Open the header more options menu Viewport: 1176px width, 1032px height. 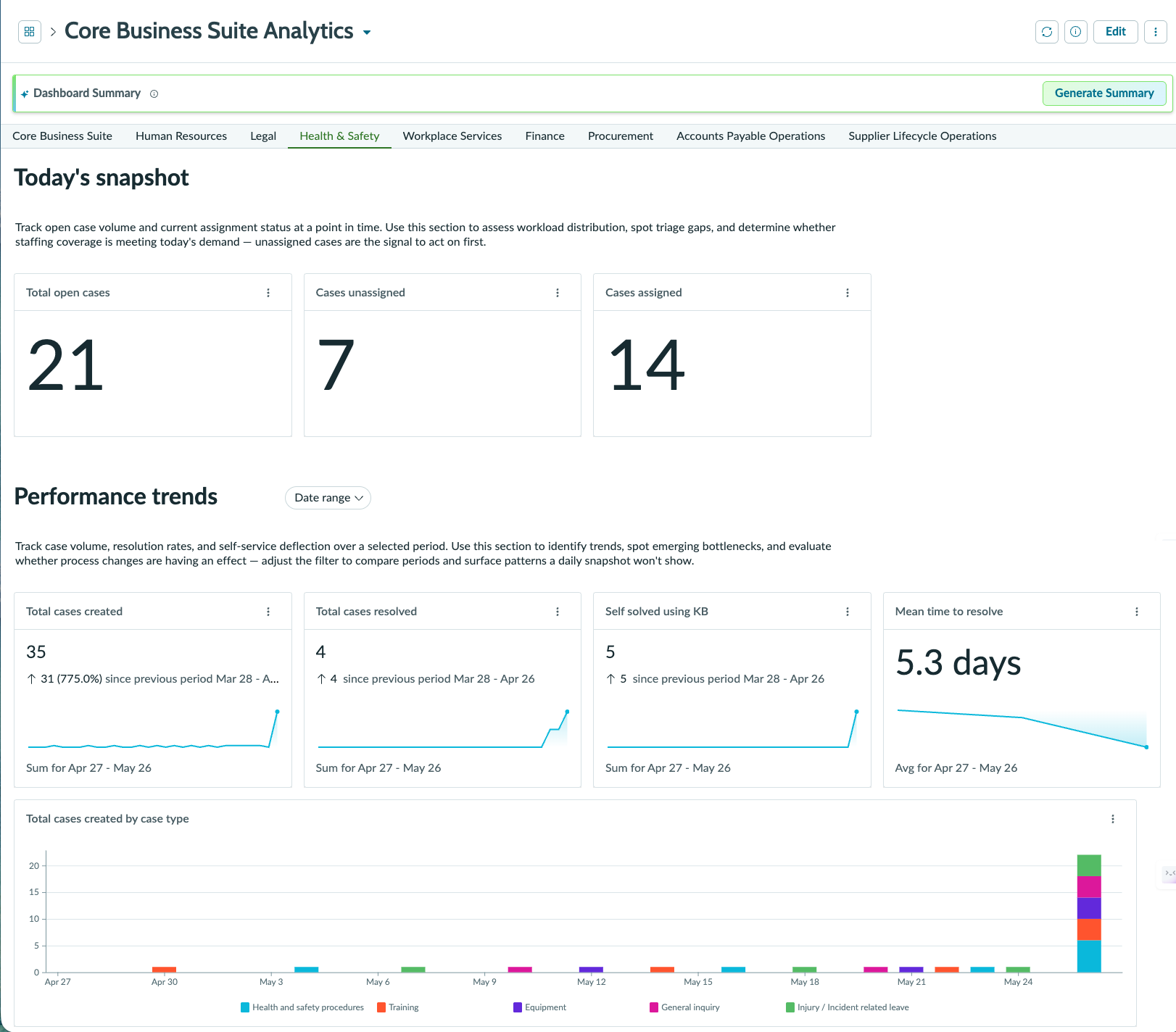point(1156,32)
